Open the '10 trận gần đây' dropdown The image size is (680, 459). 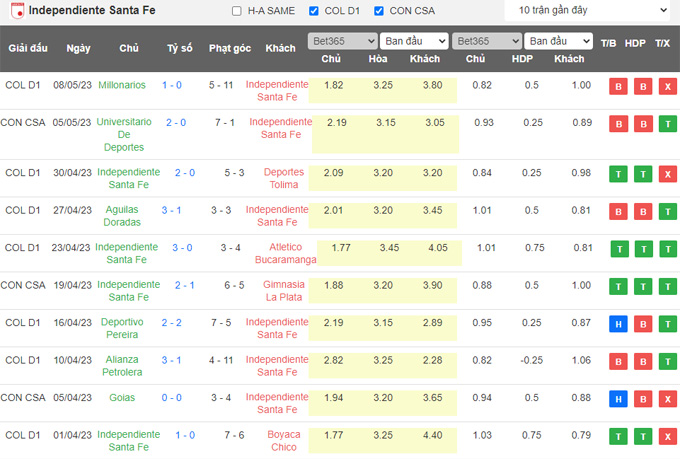(587, 11)
